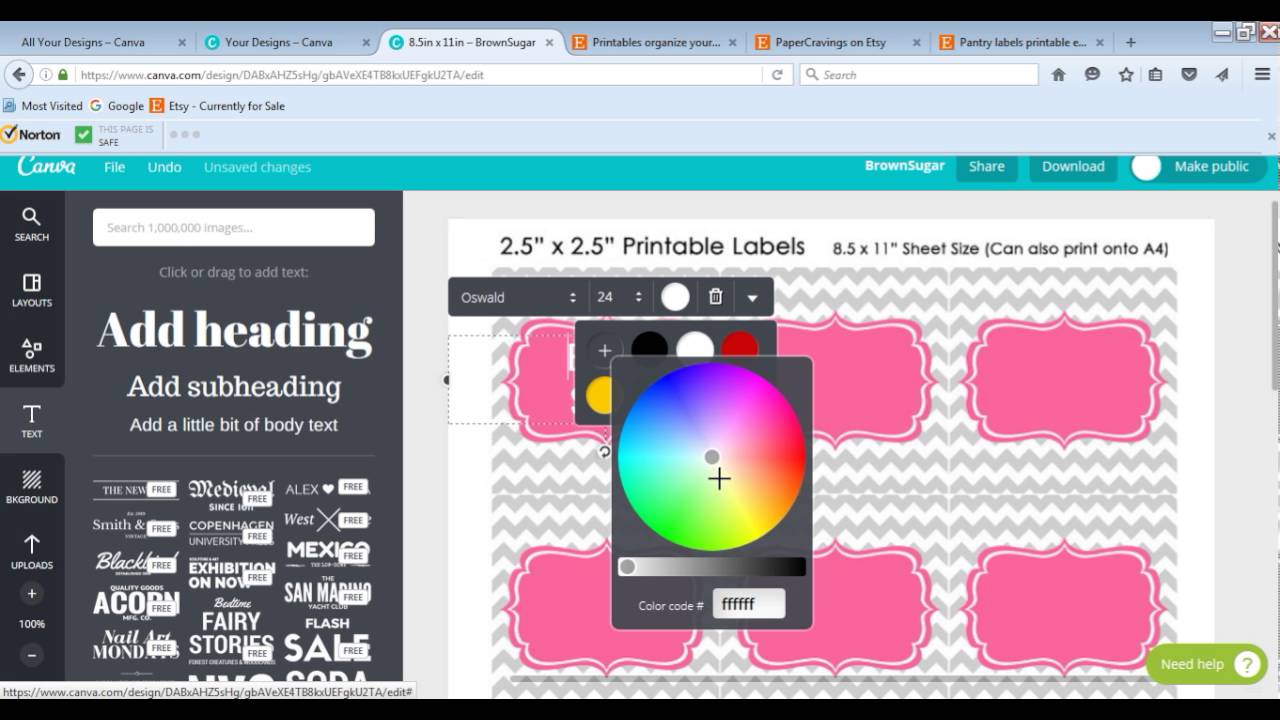Pick the black color swatch
The image size is (1280, 720).
coord(649,347)
